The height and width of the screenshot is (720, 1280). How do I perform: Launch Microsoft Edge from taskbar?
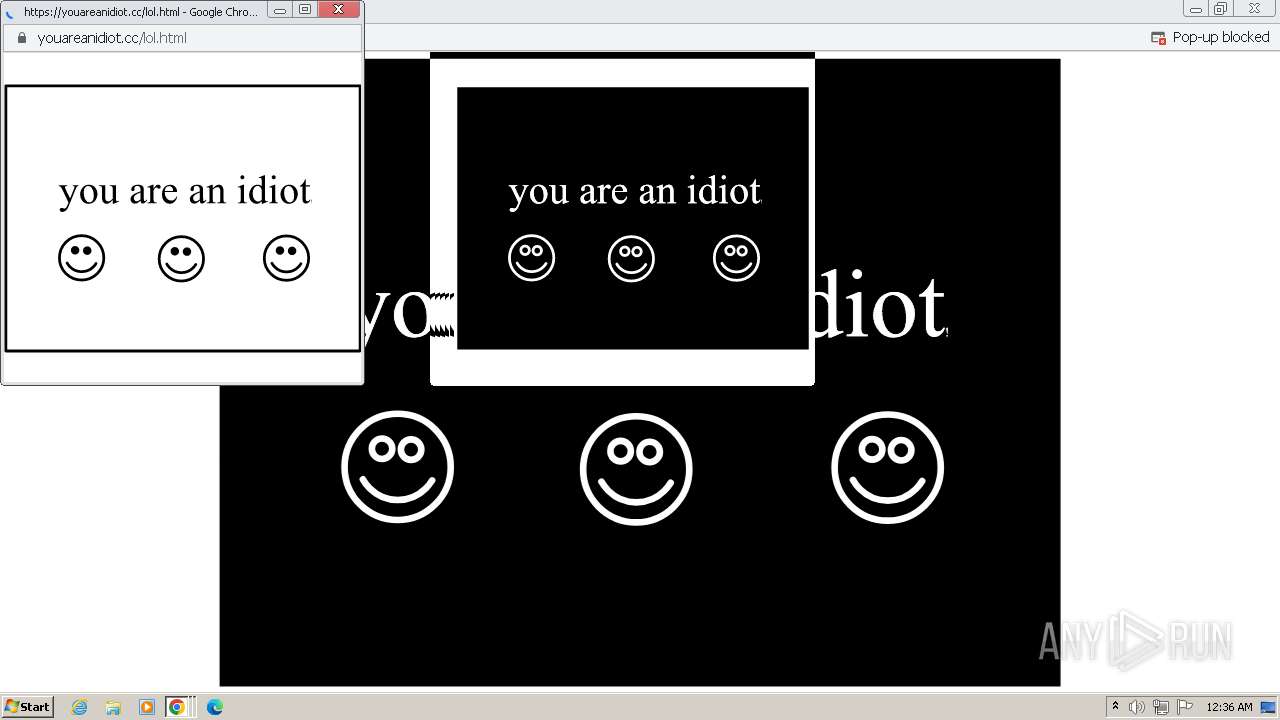(x=214, y=707)
